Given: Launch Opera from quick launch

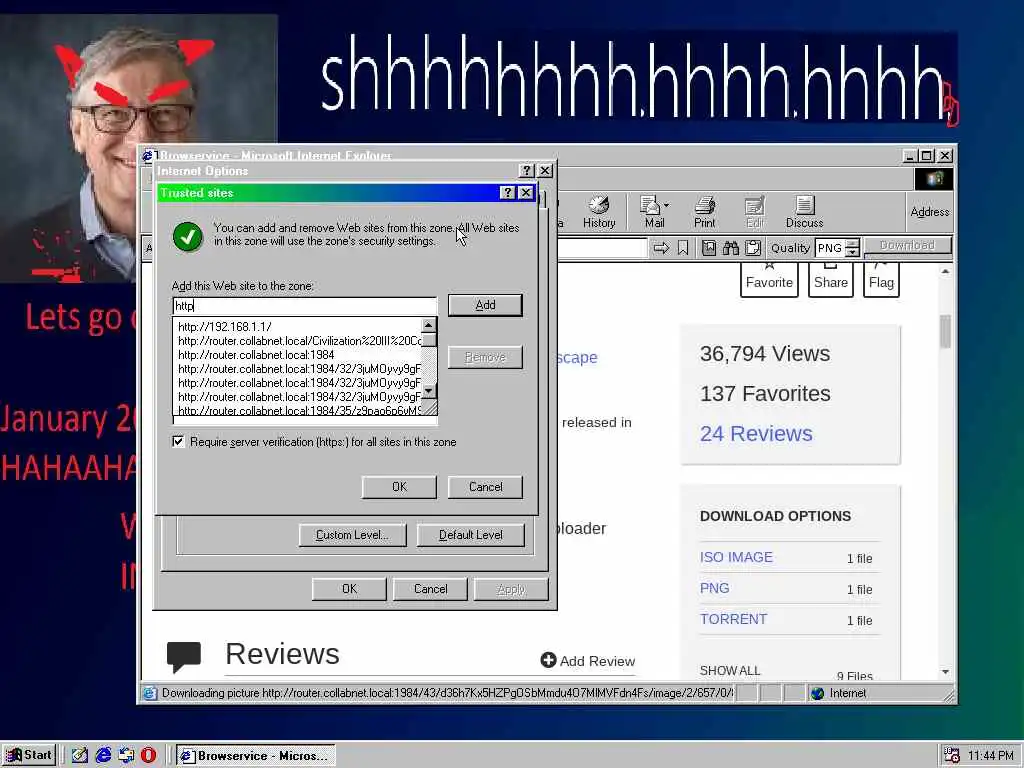Looking at the screenshot, I should pos(148,756).
